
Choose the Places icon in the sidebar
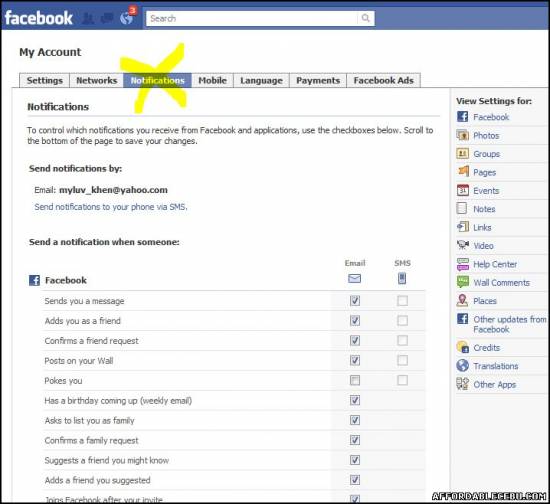[x=462, y=301]
